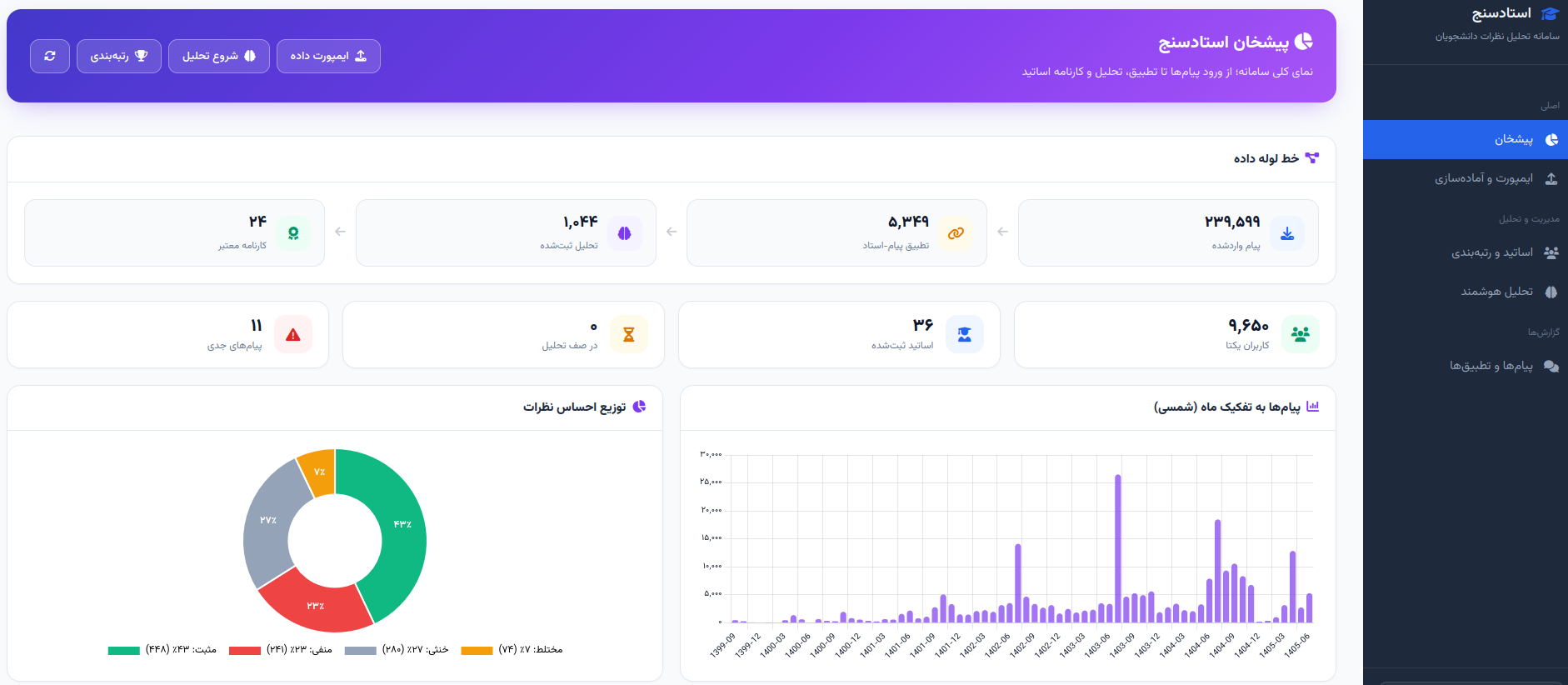Click ایمپورت داده import button

(x=328, y=56)
